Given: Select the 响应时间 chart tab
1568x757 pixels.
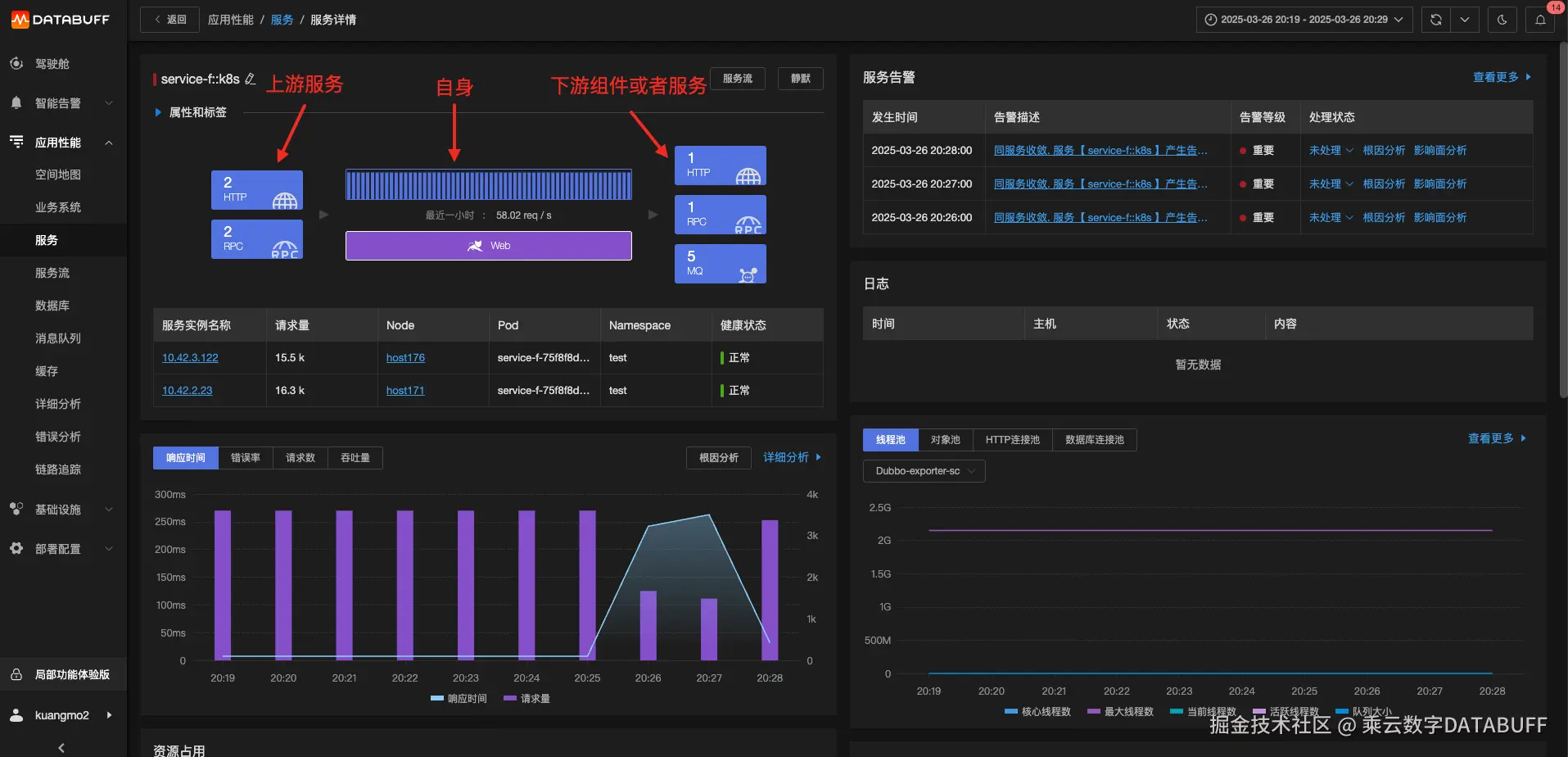Looking at the screenshot, I should click(186, 458).
